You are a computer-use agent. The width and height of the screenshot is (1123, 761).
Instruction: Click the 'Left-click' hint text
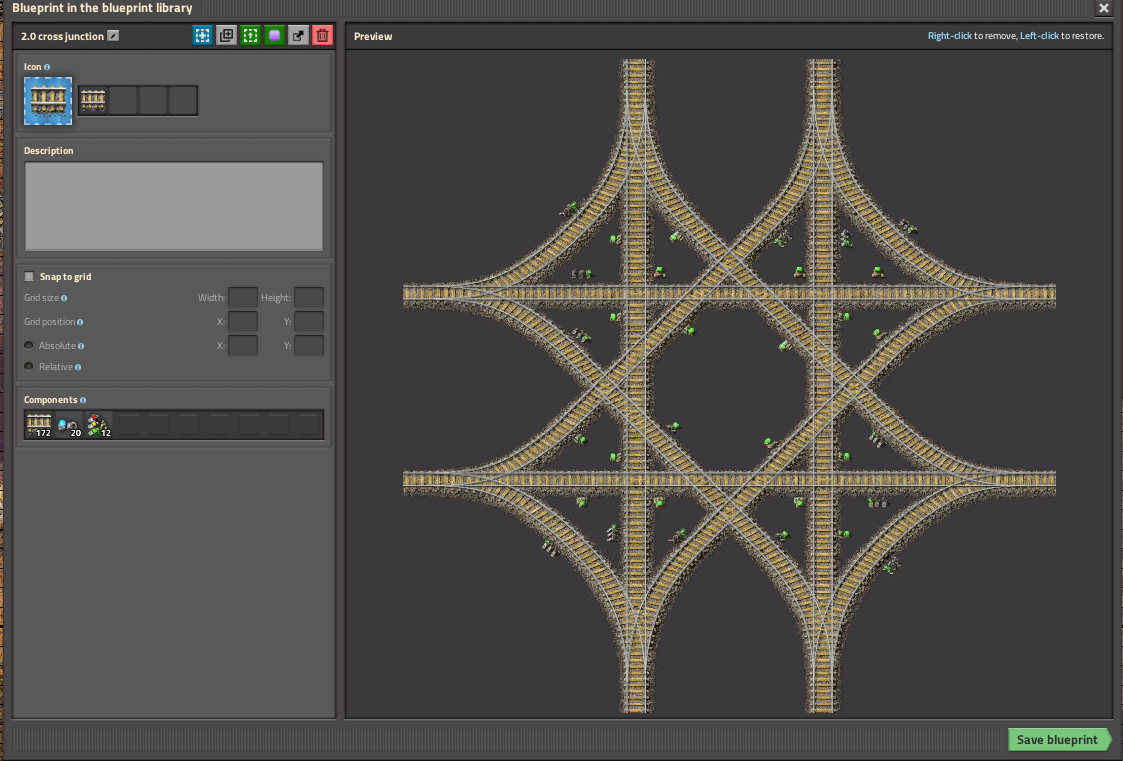tap(1039, 36)
